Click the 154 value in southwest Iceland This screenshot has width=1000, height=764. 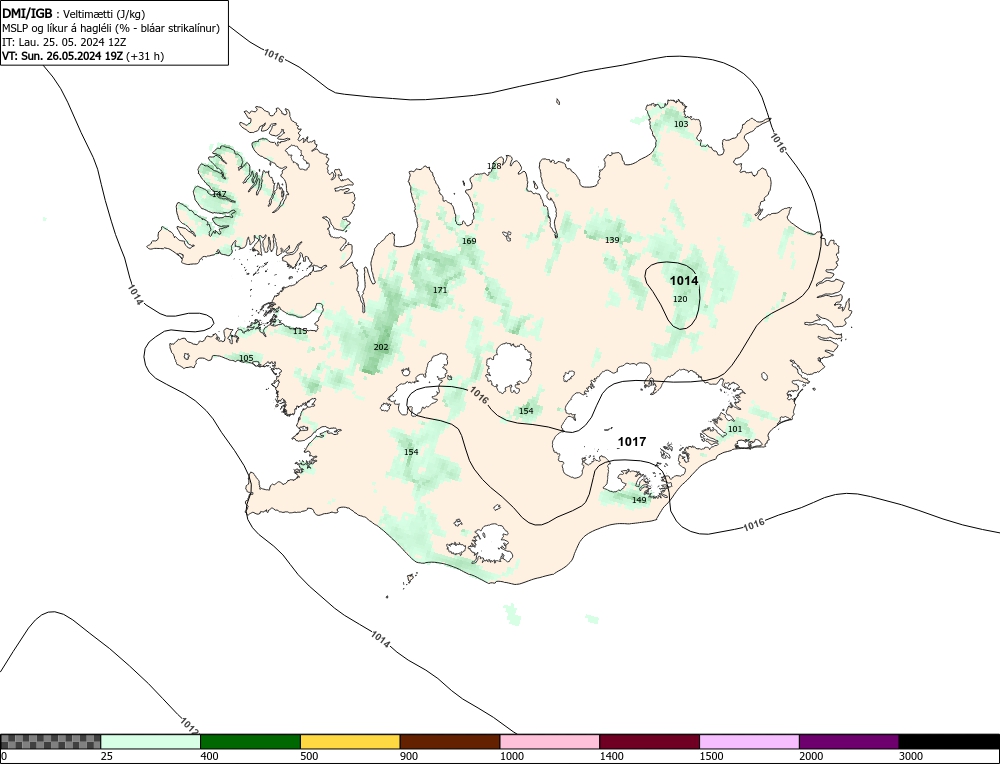[x=411, y=452]
